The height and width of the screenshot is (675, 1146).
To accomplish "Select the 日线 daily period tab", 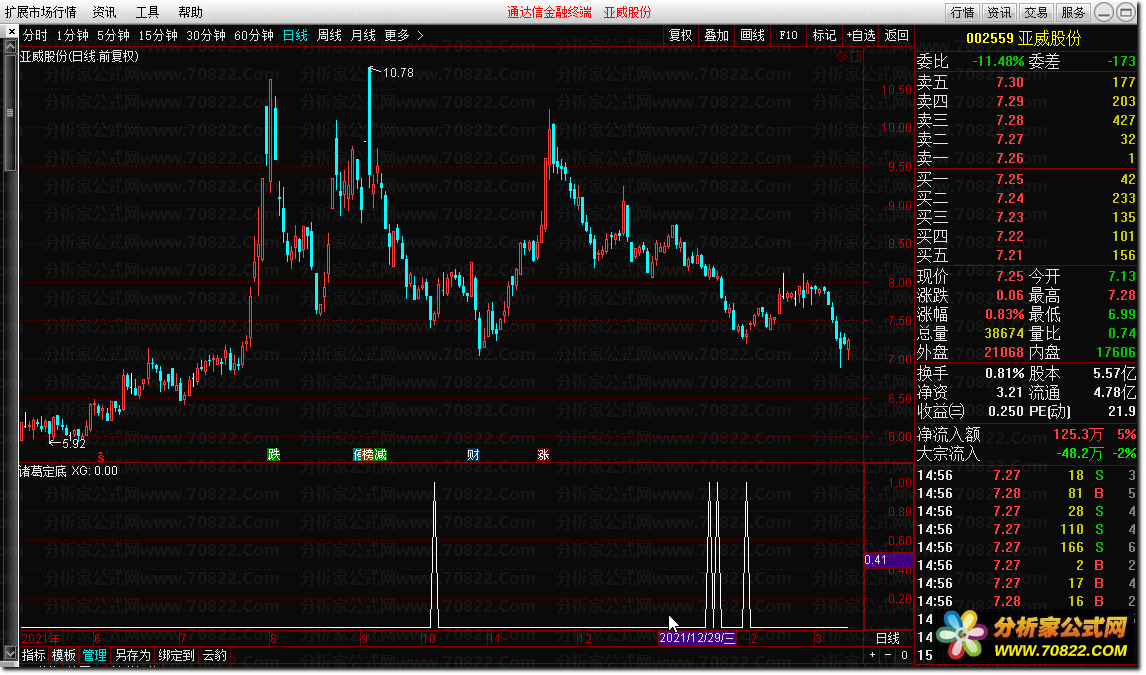I will point(295,35).
